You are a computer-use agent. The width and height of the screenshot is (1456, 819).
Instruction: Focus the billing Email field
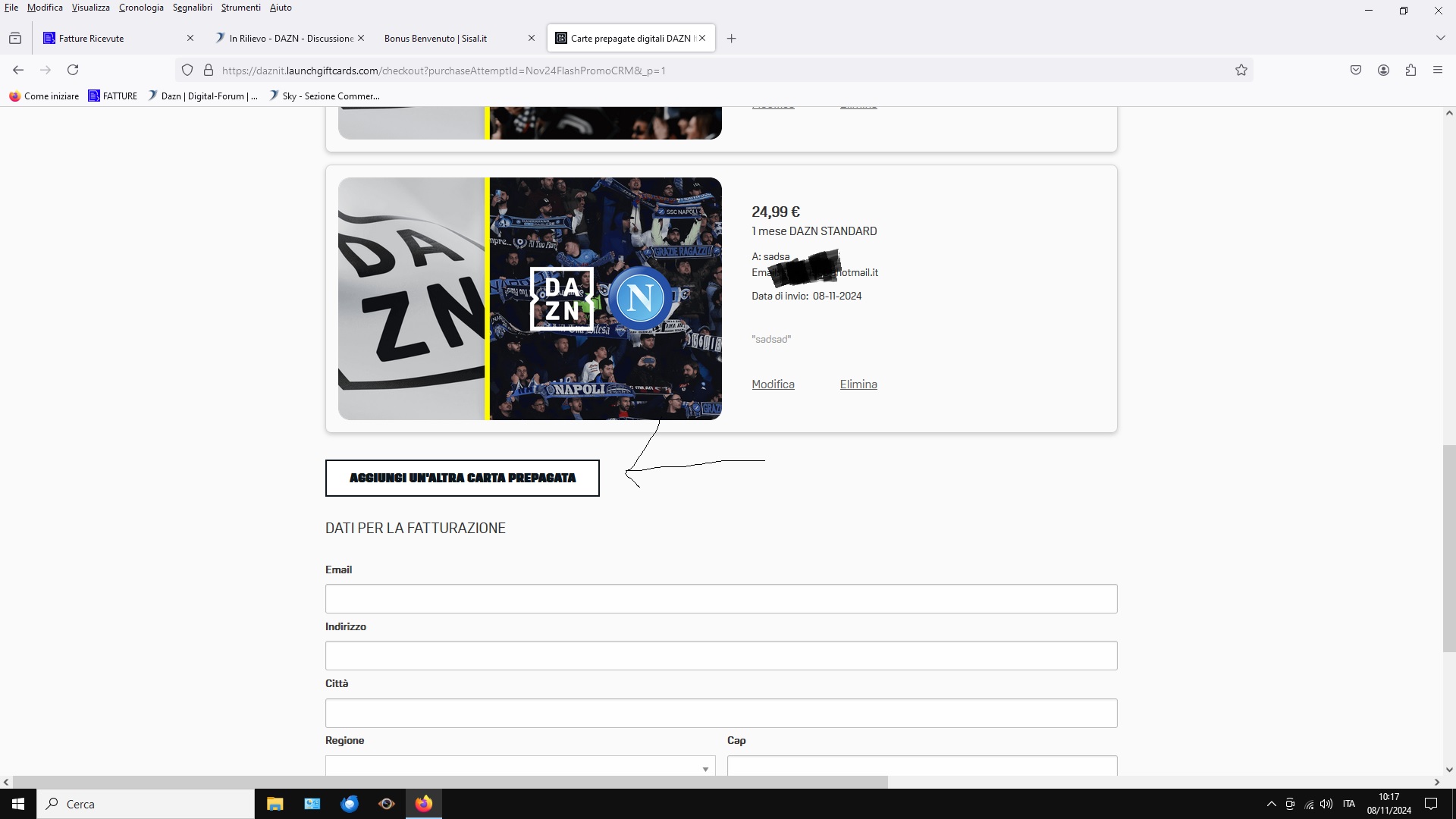pyautogui.click(x=721, y=599)
